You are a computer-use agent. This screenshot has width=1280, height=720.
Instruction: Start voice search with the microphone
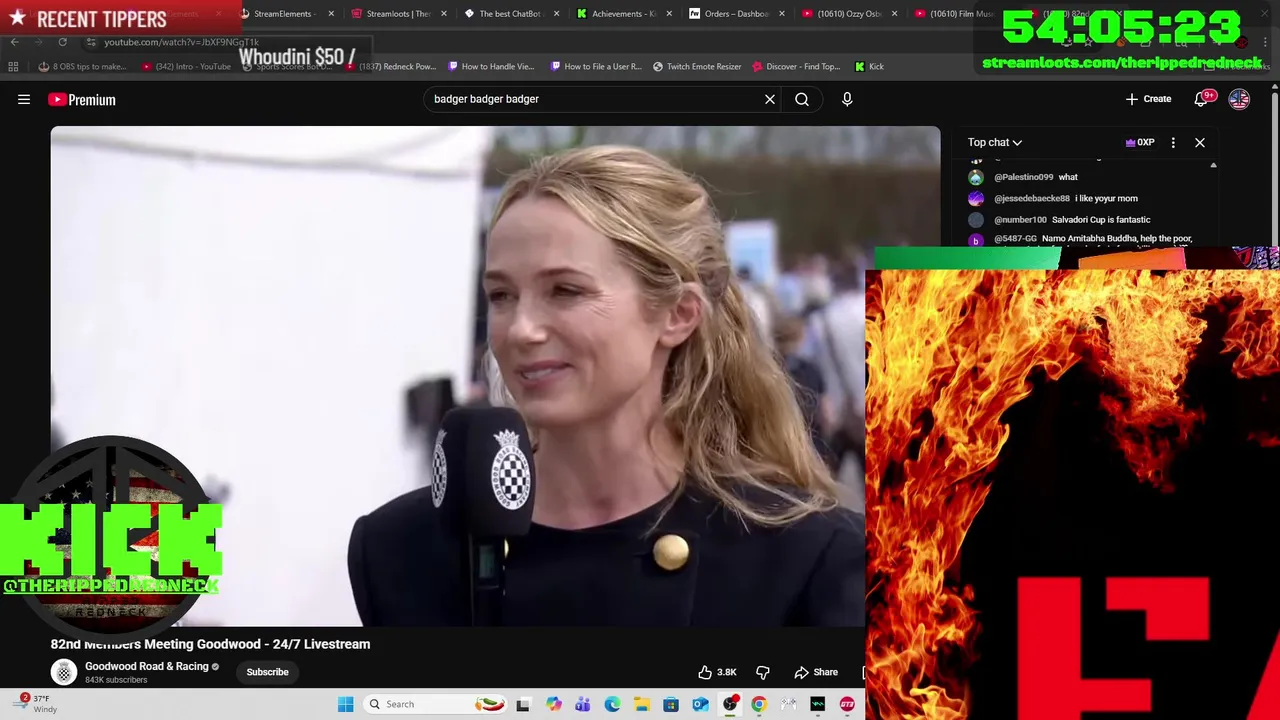click(x=847, y=99)
